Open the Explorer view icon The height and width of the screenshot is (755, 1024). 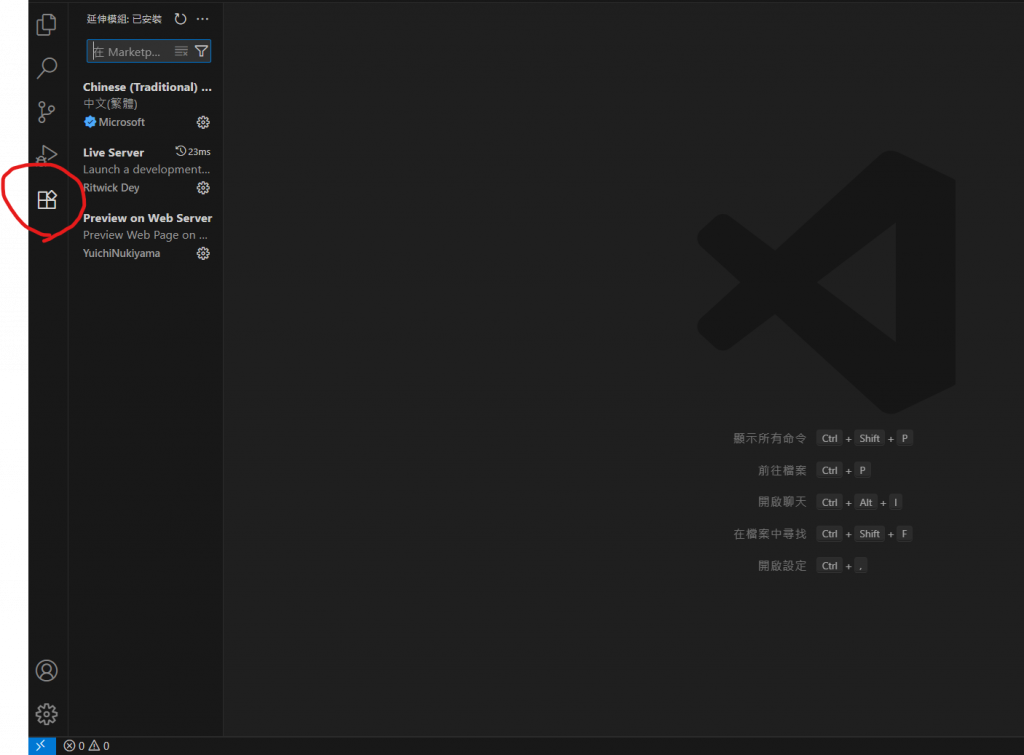click(x=46, y=25)
